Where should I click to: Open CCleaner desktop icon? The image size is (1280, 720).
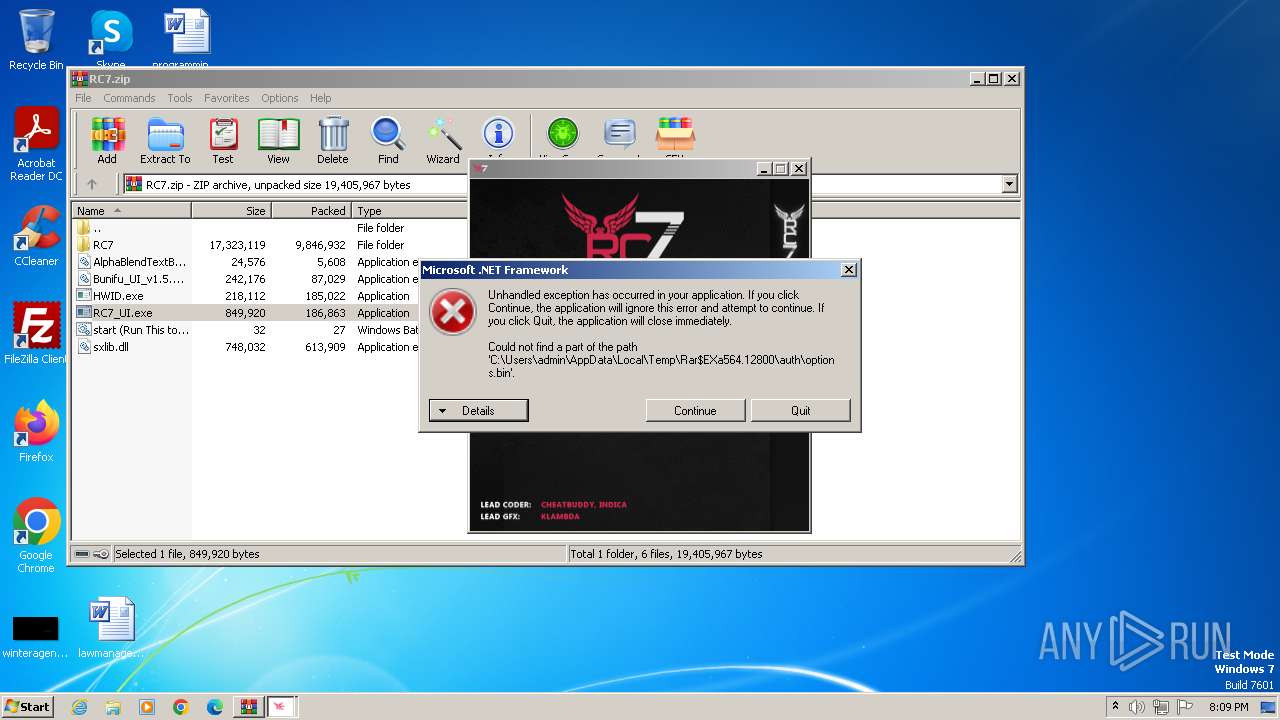[36, 236]
